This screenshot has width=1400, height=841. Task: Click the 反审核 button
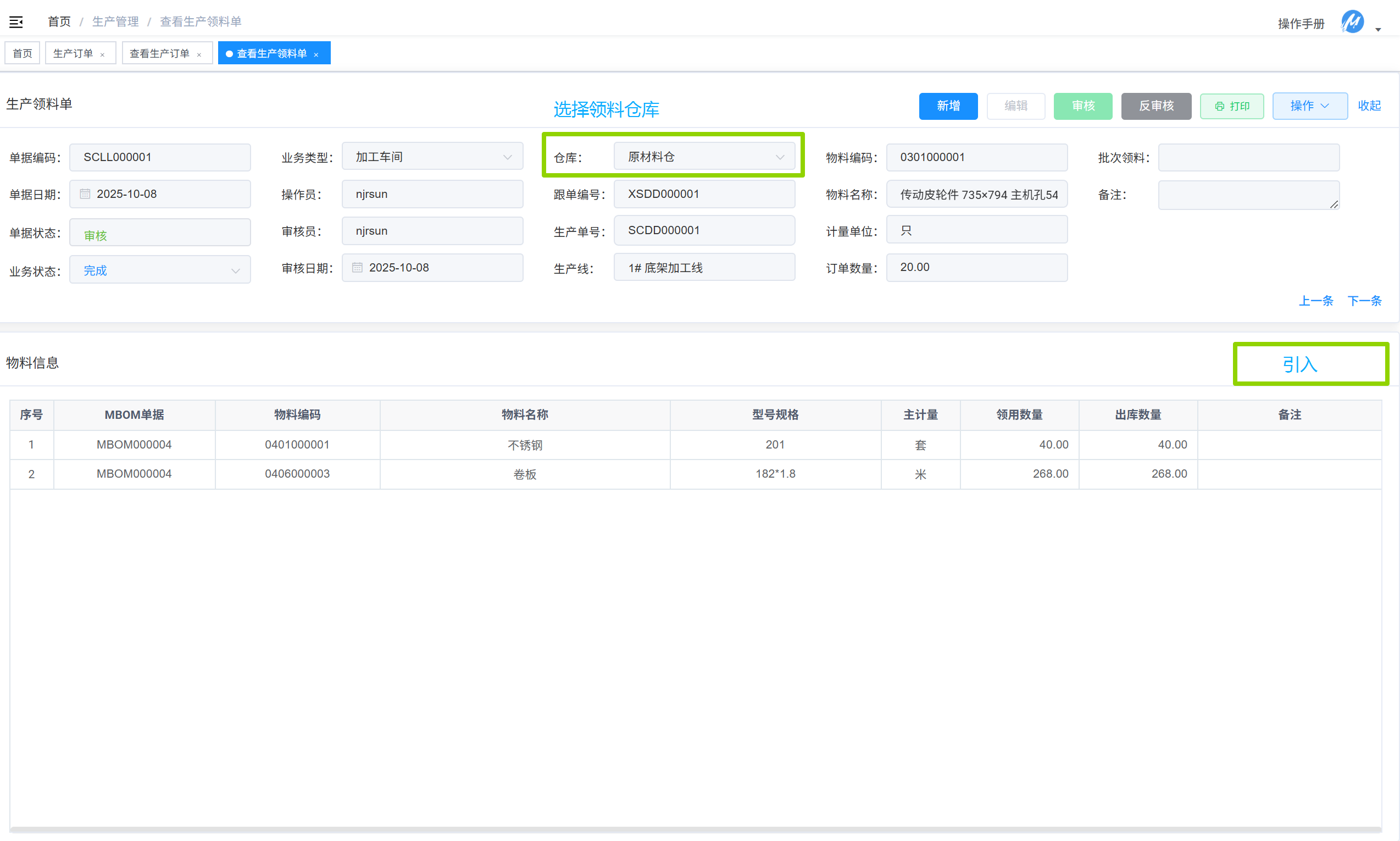pos(1156,106)
